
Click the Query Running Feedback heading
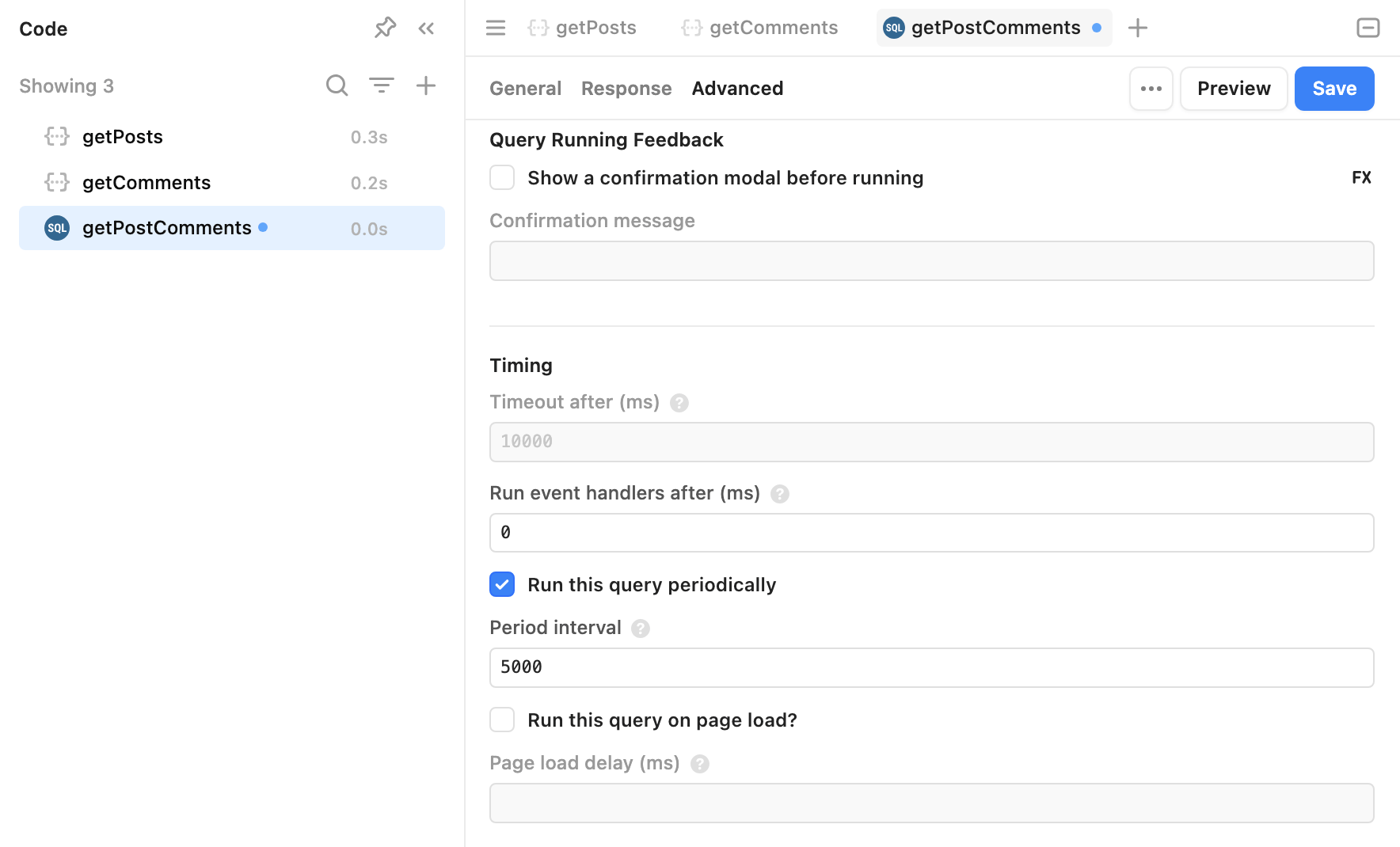tap(607, 140)
